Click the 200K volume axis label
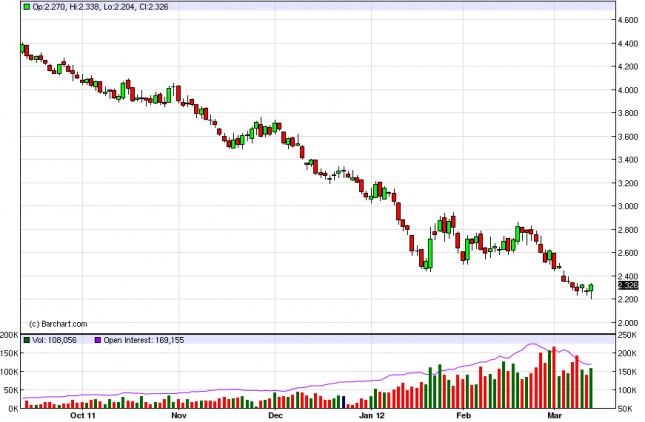645x422 pixels. pos(9,335)
